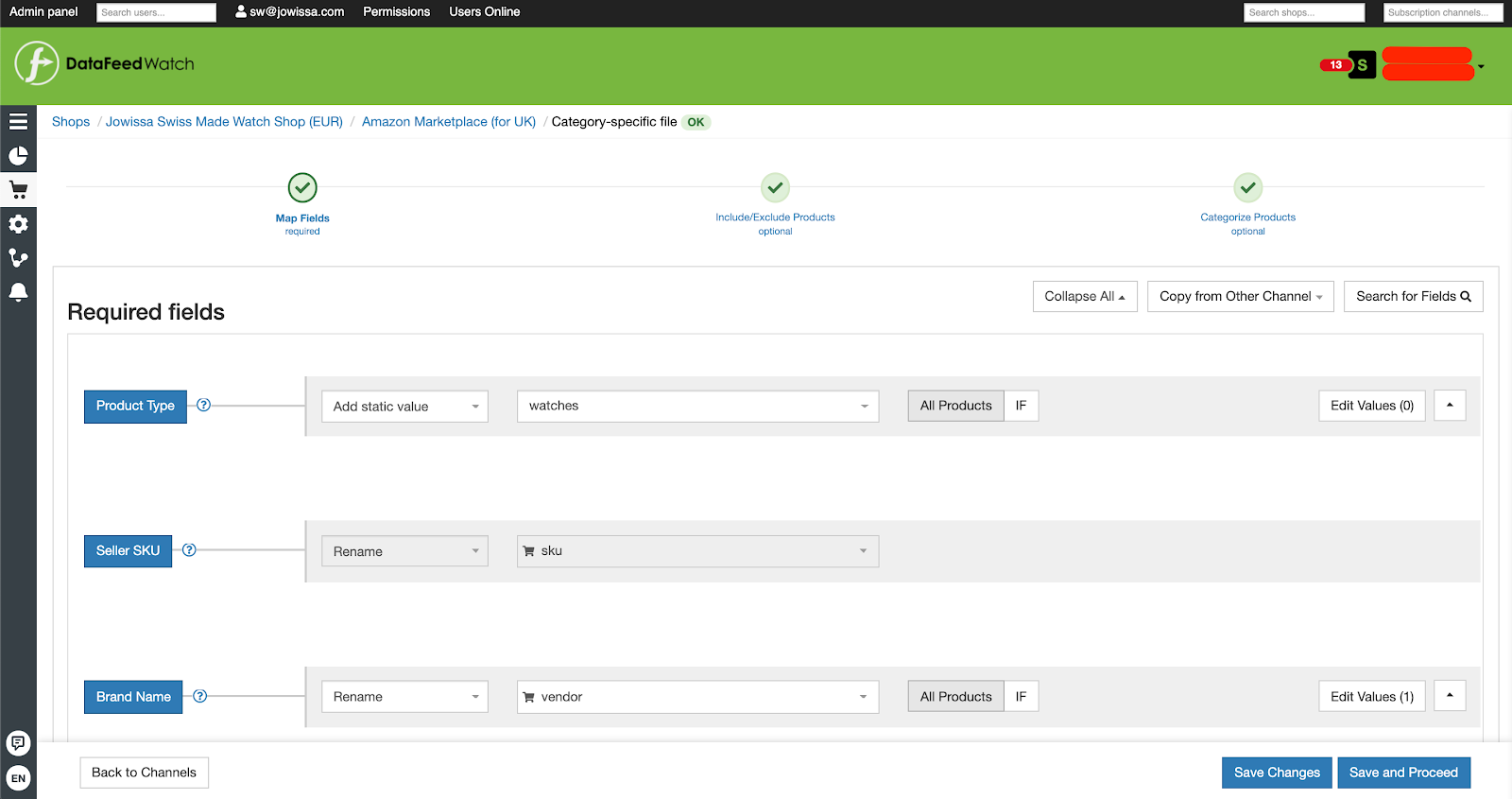
Task: Open the chat feedback icon
Action: (18, 742)
